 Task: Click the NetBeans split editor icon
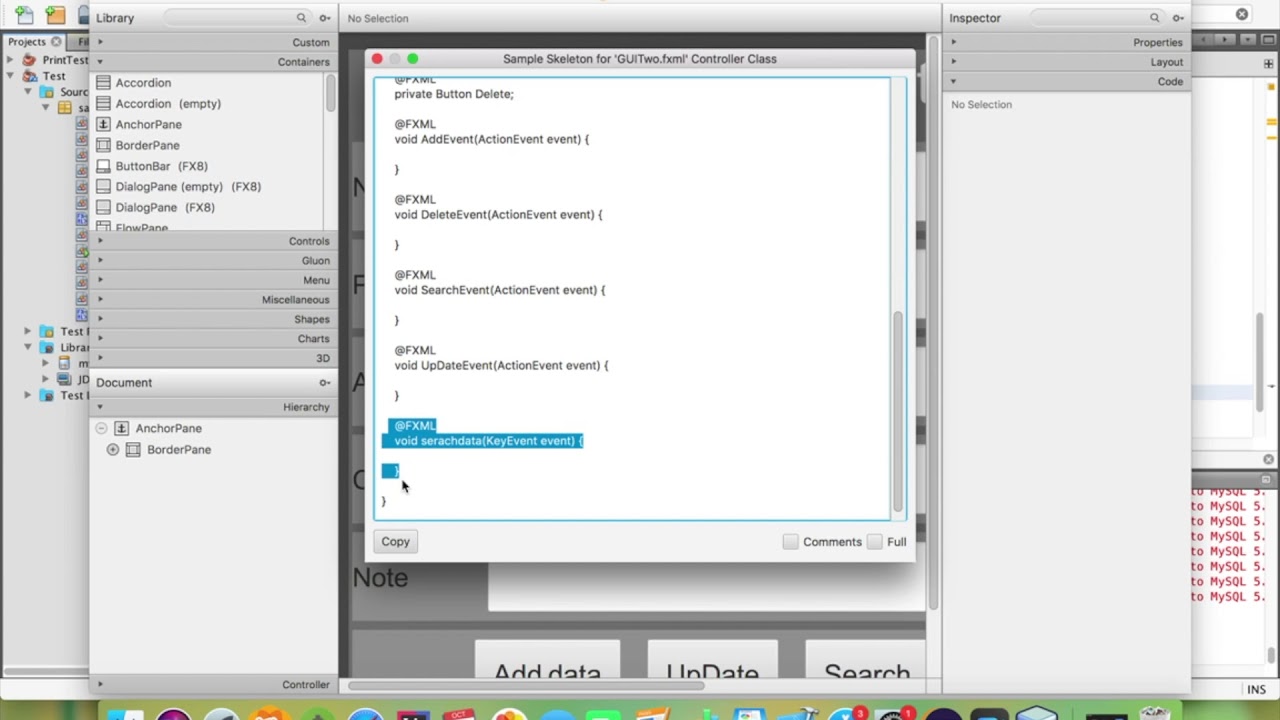pos(1271,63)
